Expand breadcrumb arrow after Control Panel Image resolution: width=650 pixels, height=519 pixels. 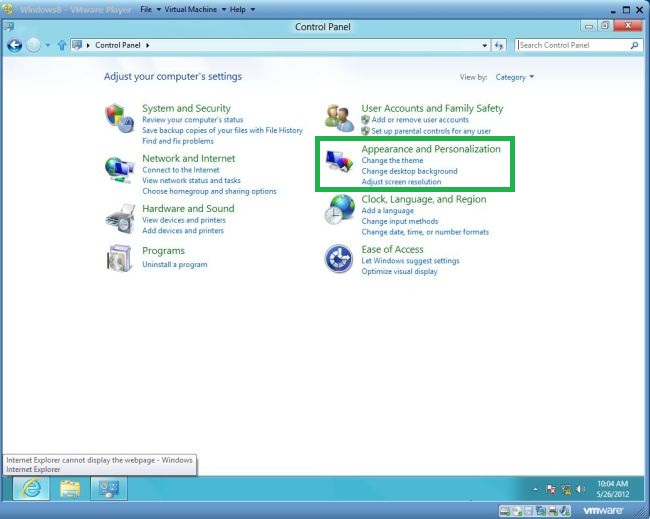point(148,45)
